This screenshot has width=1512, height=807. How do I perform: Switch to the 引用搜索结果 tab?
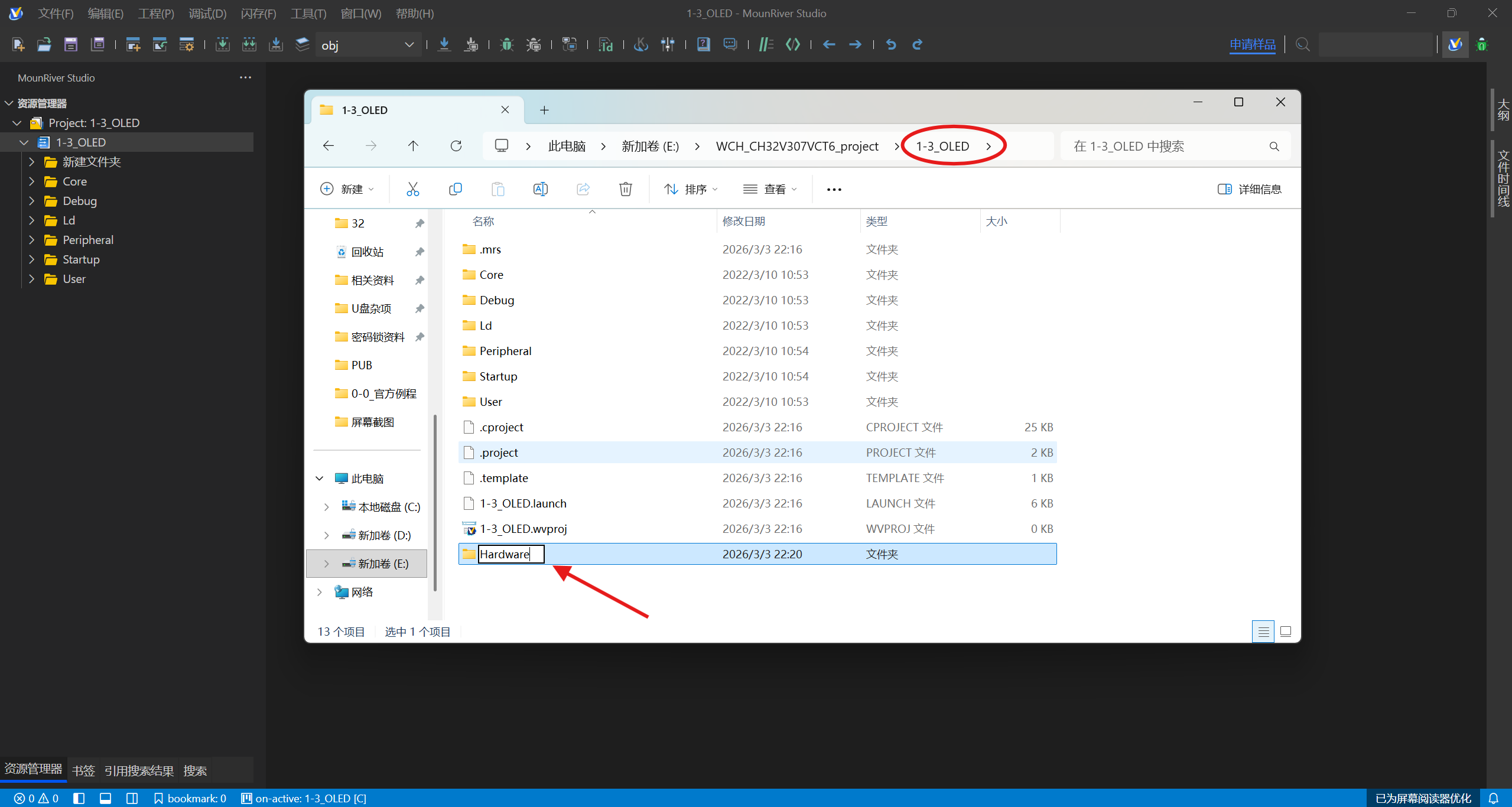(139, 770)
